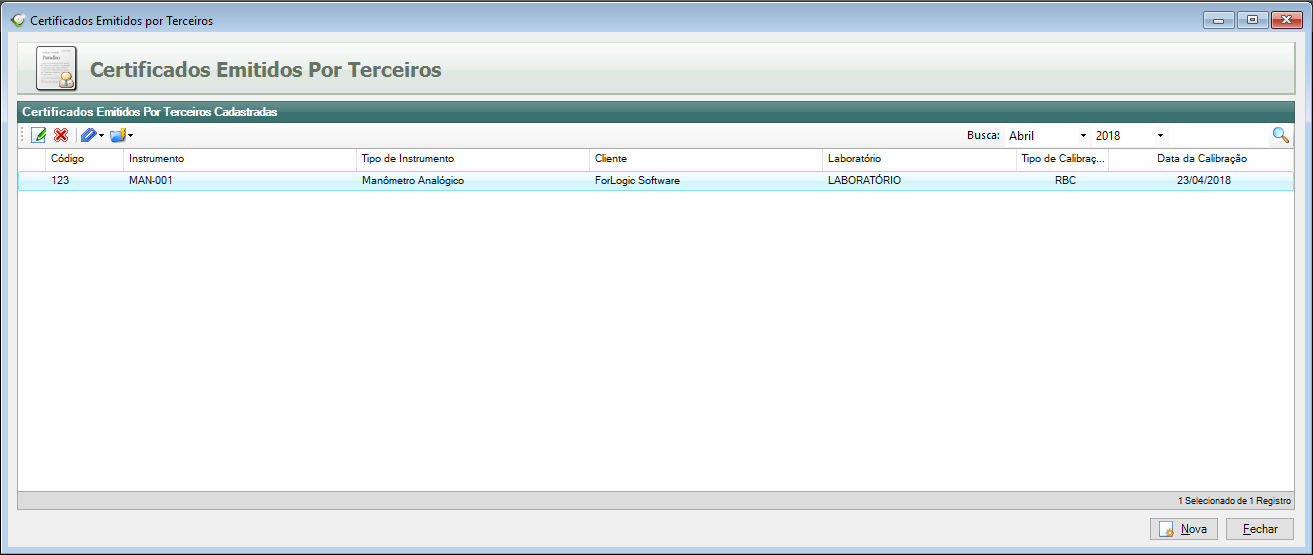The height and width of the screenshot is (555, 1313).
Task: Sort by Data da Calibração header
Action: 1201,159
